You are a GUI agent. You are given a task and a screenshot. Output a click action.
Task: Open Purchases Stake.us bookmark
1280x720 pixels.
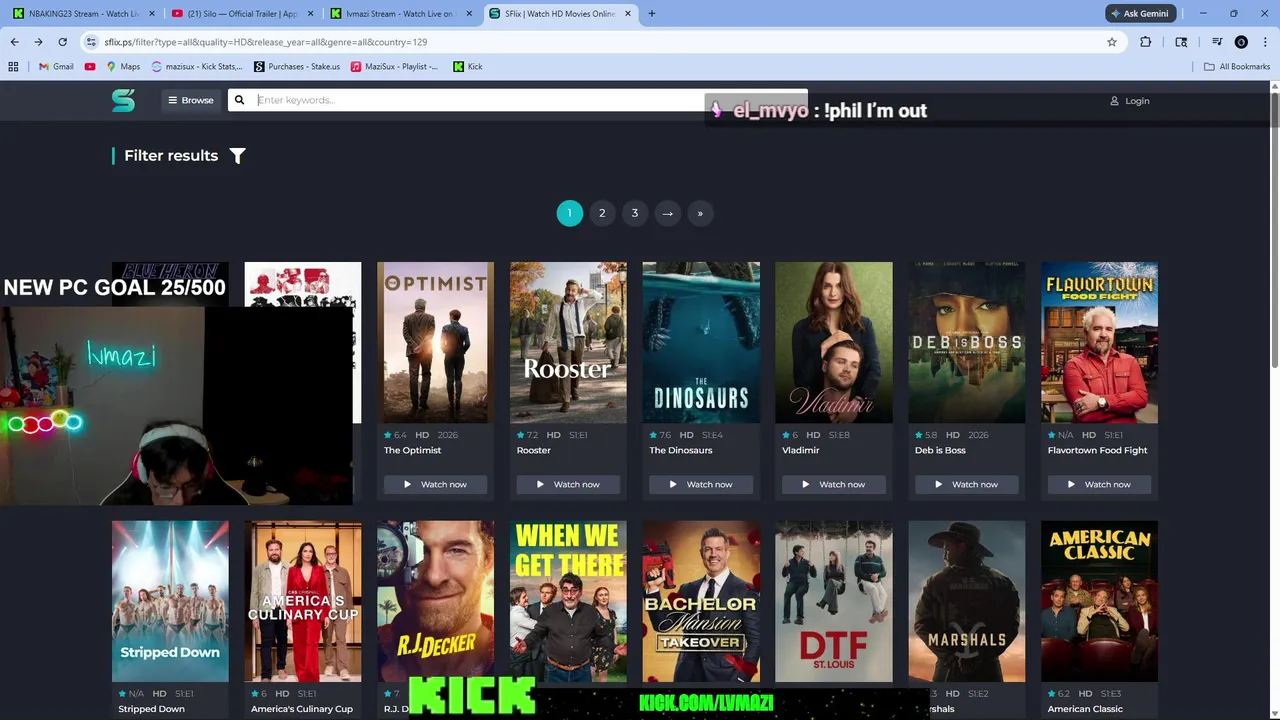pos(297,67)
